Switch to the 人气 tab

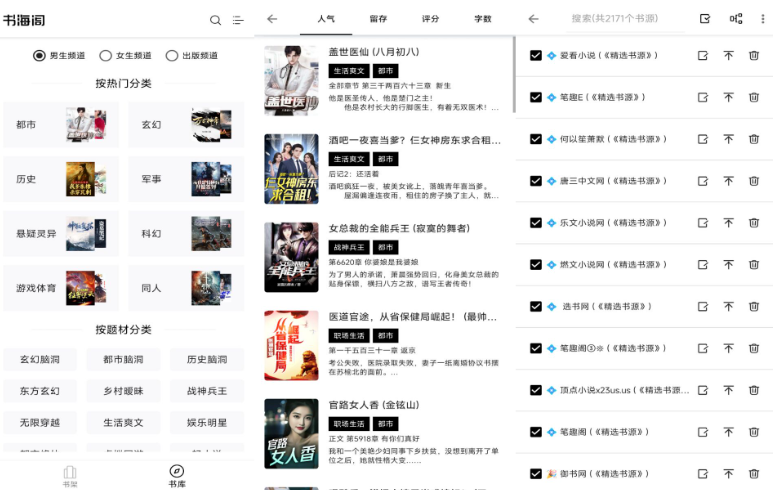pyautogui.click(x=326, y=19)
